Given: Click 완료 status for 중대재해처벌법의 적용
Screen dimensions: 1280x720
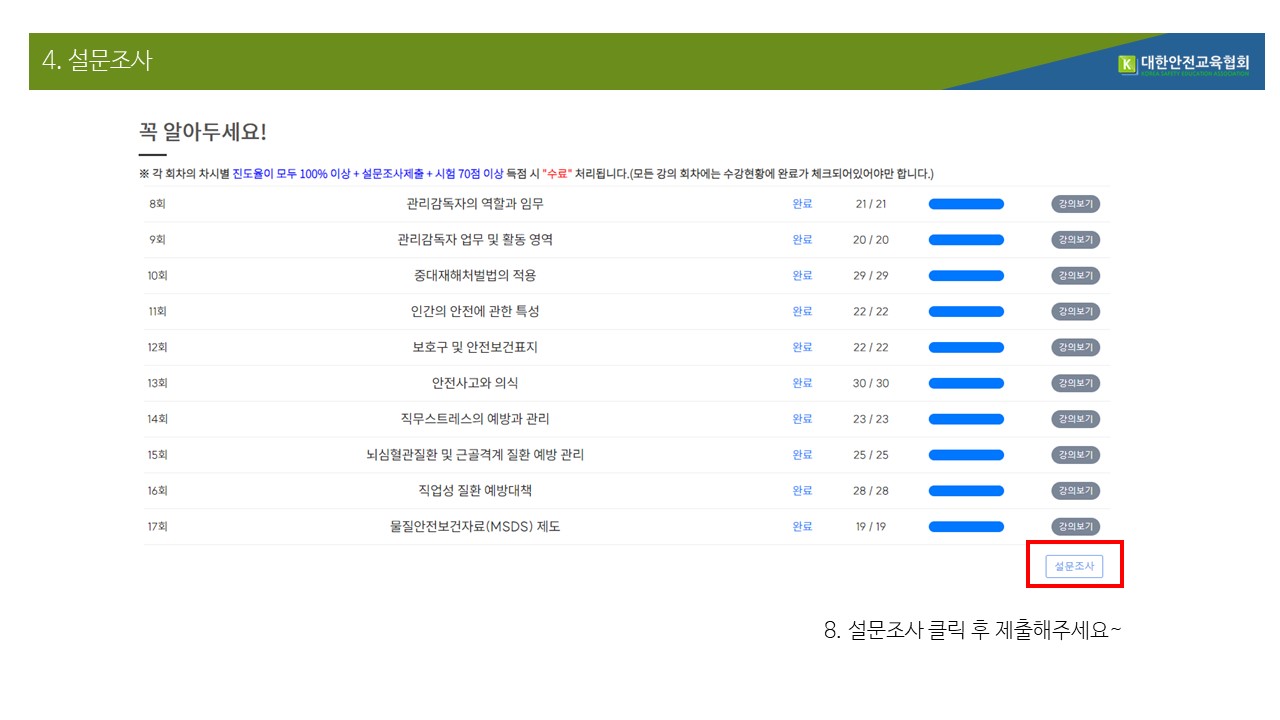Looking at the screenshot, I should 802,276.
